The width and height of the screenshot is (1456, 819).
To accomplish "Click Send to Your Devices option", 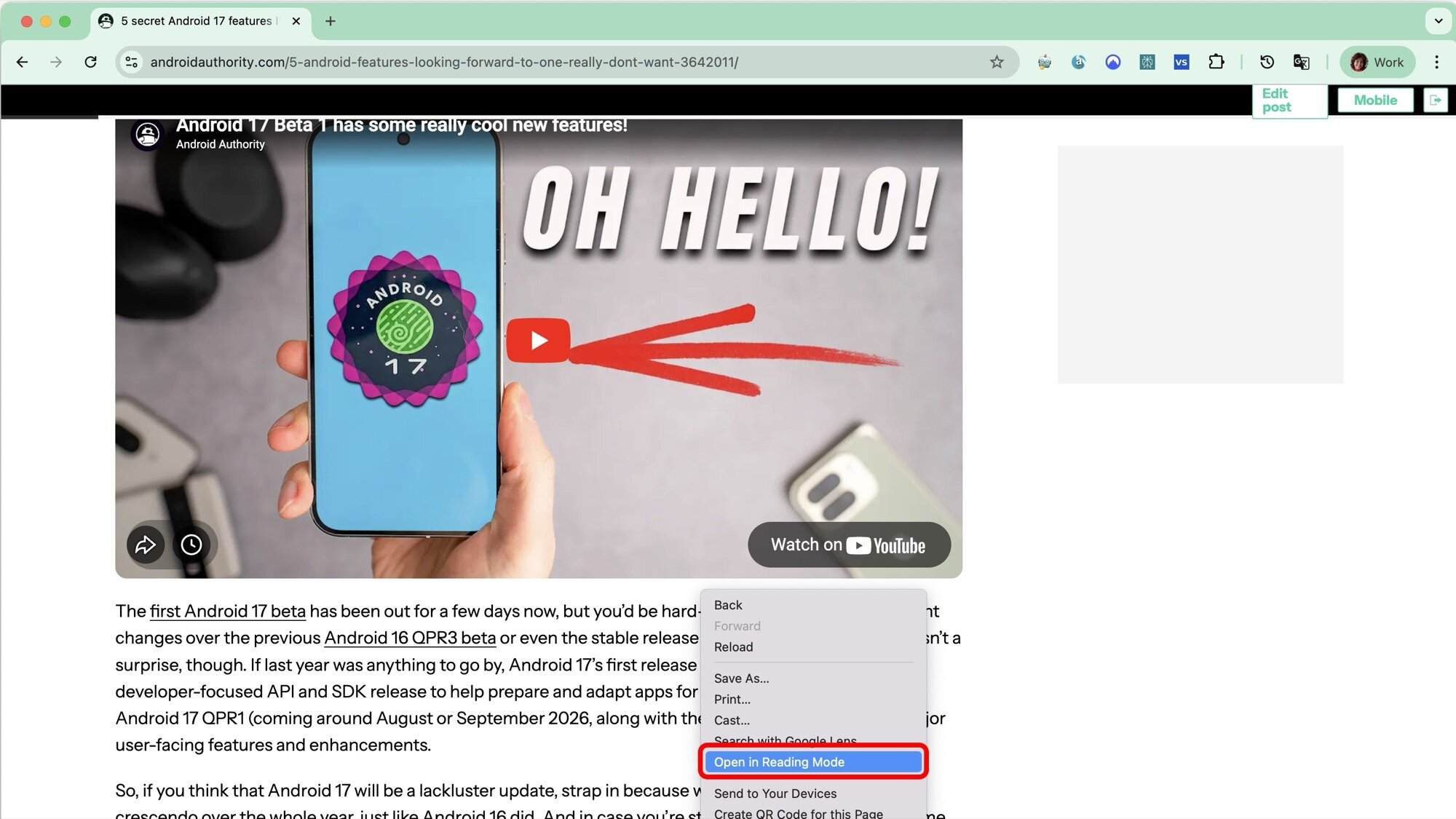I will 775,793.
